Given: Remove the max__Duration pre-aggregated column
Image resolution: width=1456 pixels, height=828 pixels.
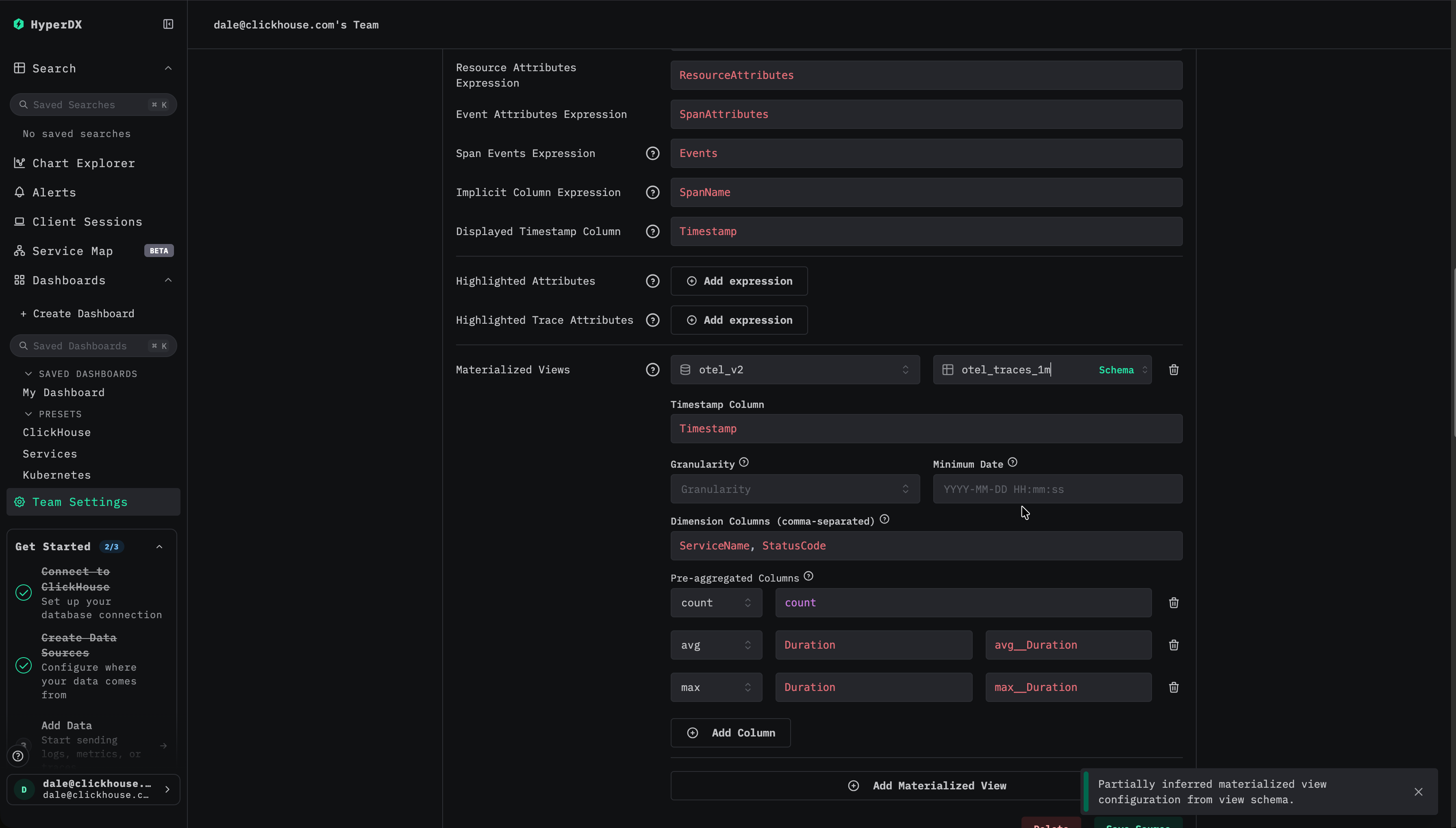Looking at the screenshot, I should click(x=1173, y=687).
